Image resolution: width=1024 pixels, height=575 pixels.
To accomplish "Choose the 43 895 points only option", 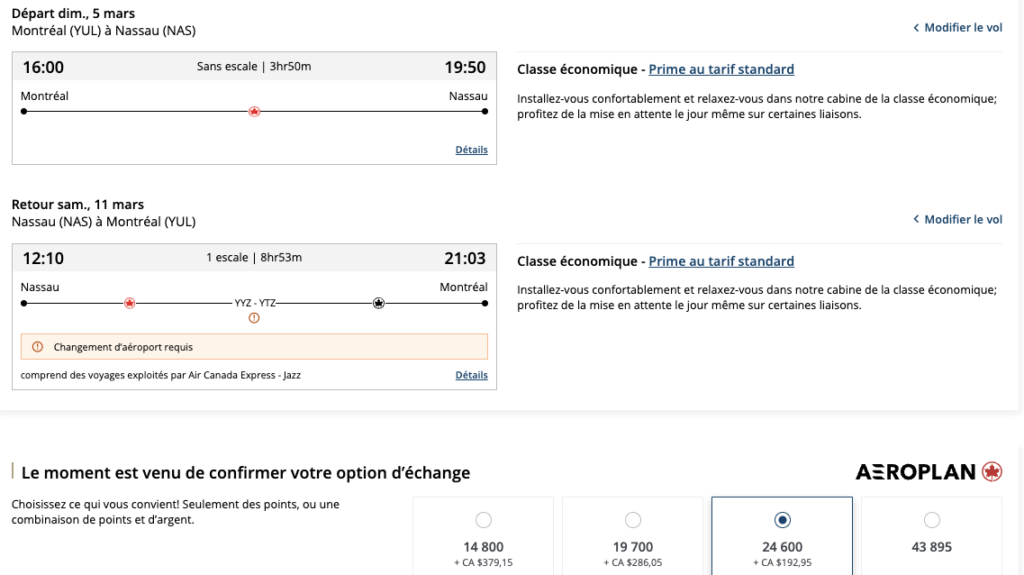I will pyautogui.click(x=932, y=520).
